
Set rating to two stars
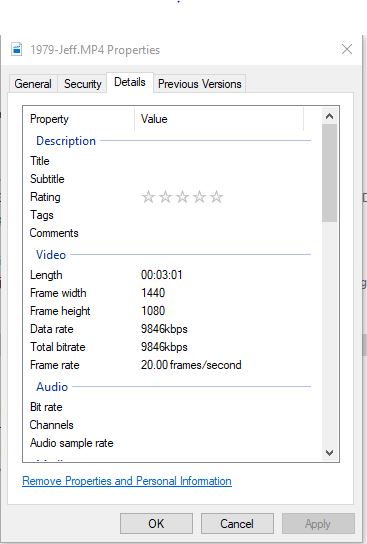165,197
